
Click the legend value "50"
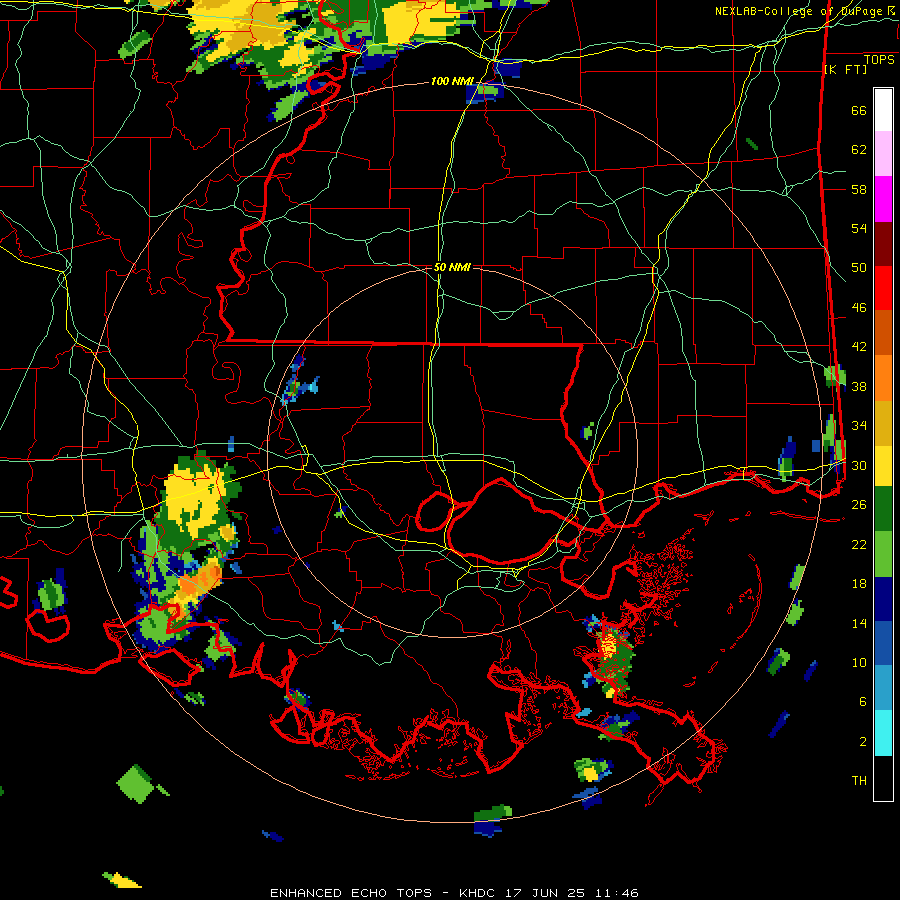[859, 267]
